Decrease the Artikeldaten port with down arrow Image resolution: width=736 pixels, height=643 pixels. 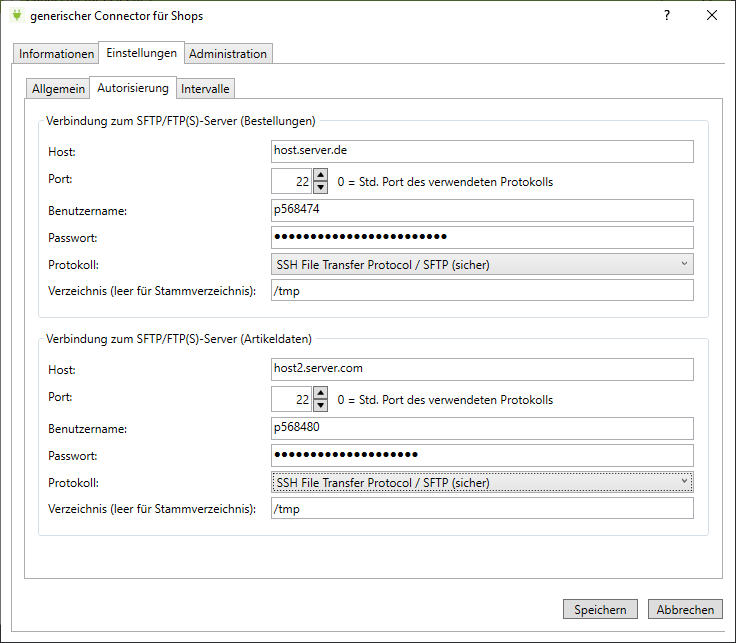coord(320,405)
